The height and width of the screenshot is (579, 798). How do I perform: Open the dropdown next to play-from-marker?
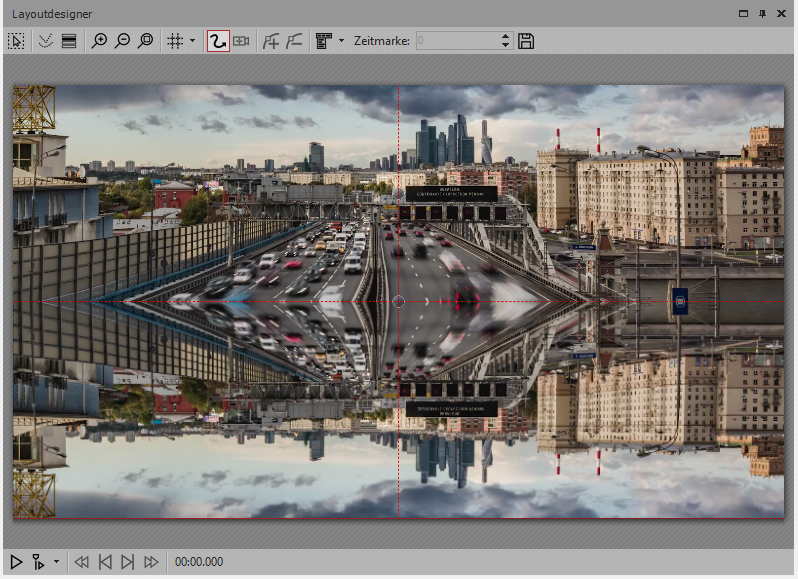click(x=56, y=562)
